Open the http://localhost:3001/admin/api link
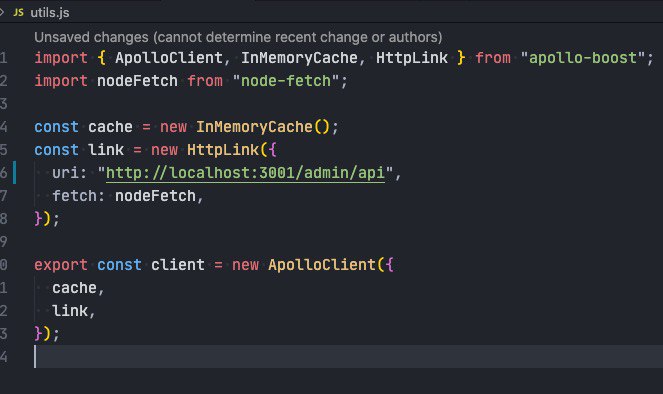This screenshot has height=394, width=663. pos(245,173)
